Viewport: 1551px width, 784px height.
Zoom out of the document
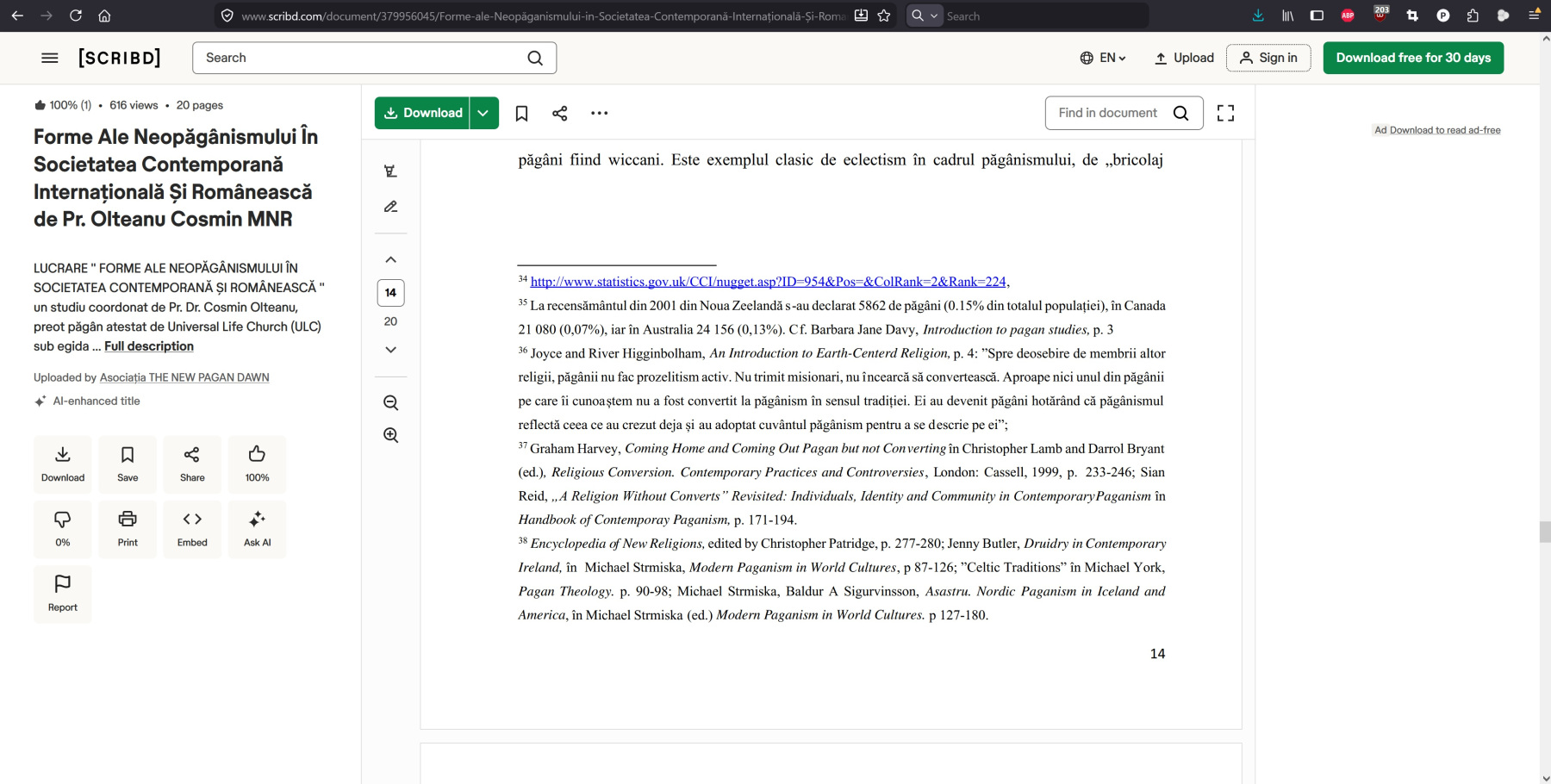[390, 403]
